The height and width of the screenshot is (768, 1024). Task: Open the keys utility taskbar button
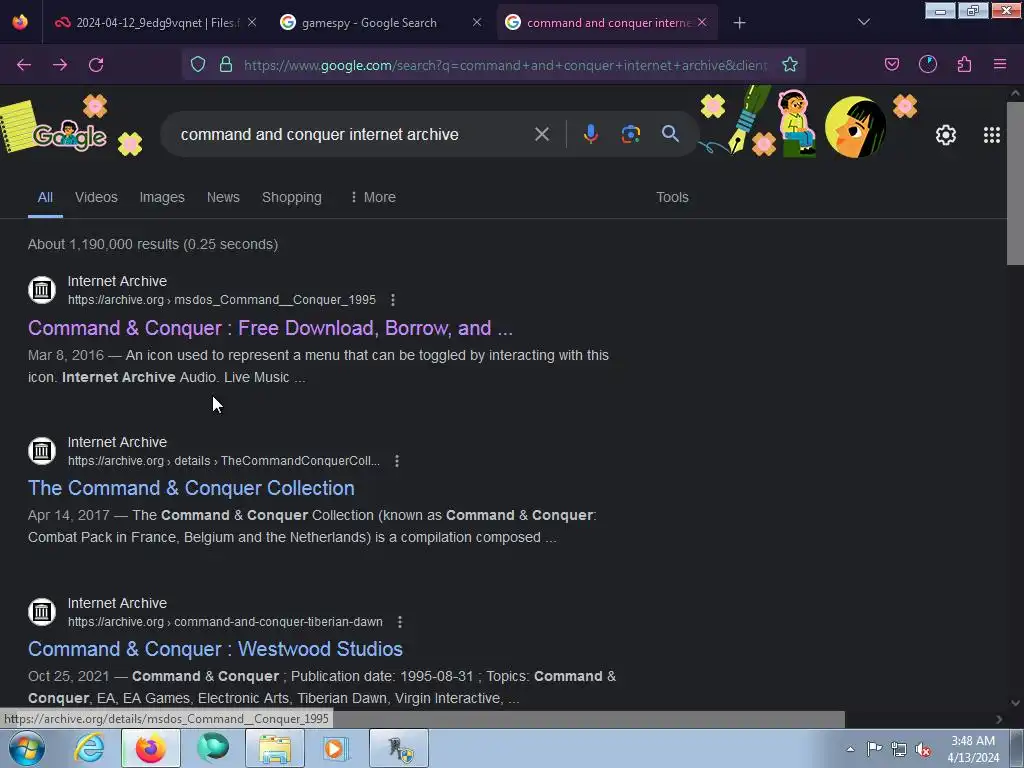(x=399, y=748)
